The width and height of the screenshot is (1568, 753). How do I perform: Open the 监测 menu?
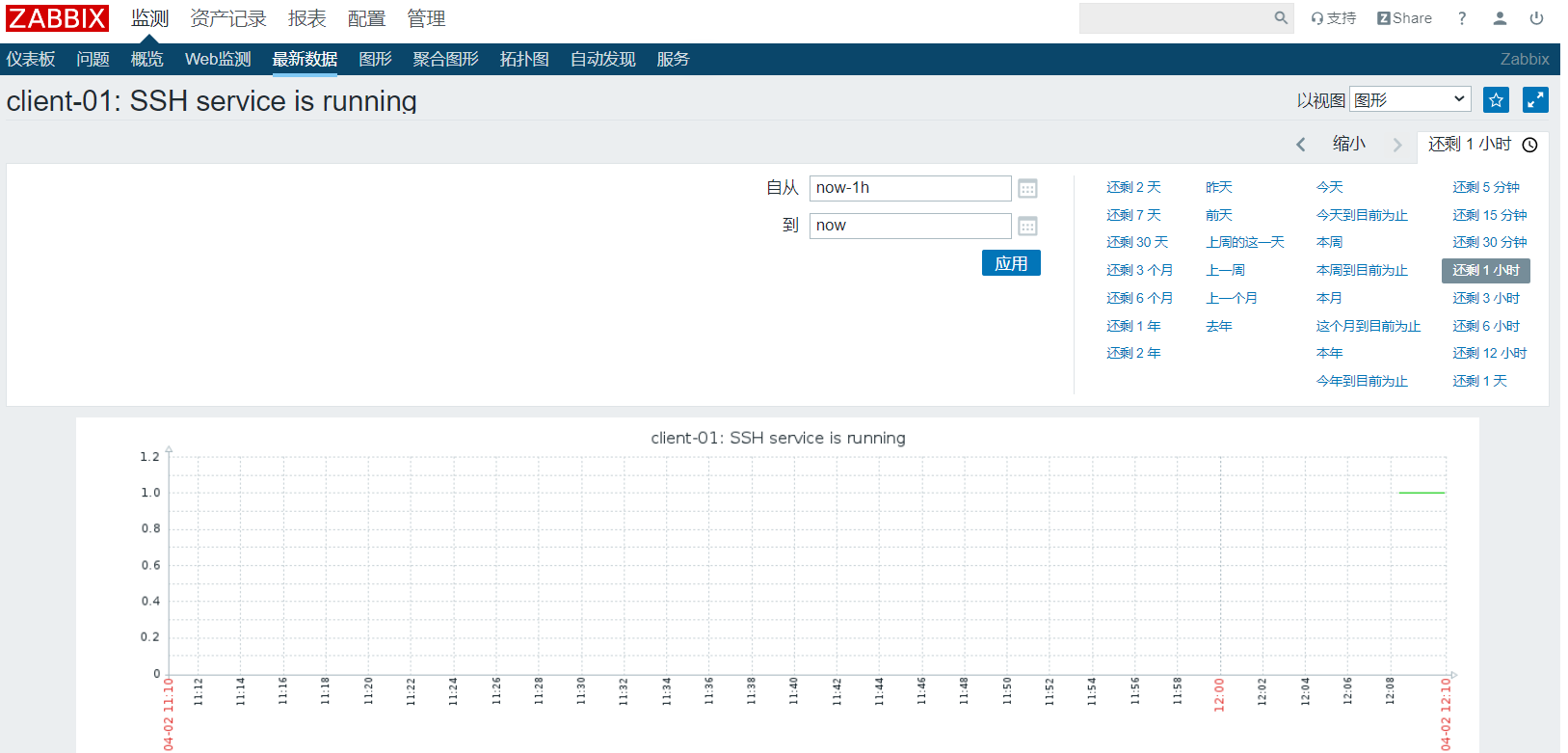149,18
